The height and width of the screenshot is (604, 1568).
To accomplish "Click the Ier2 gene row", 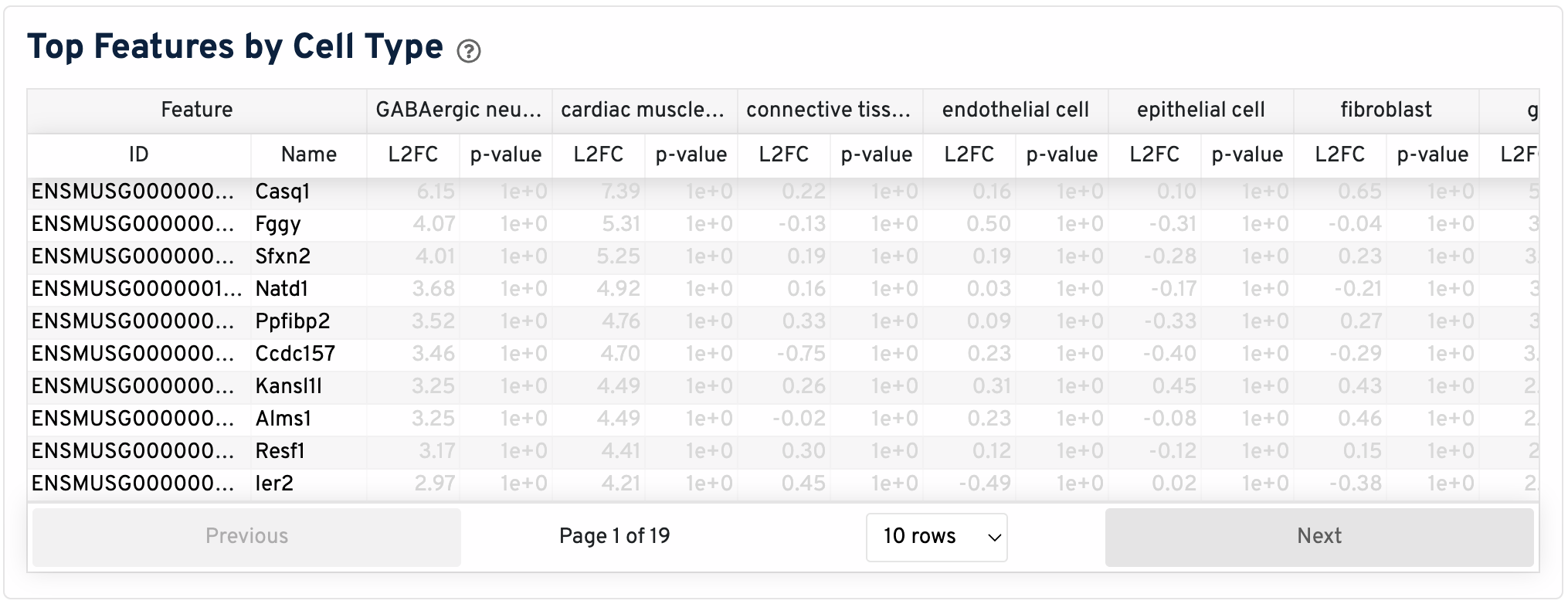I will click(275, 484).
